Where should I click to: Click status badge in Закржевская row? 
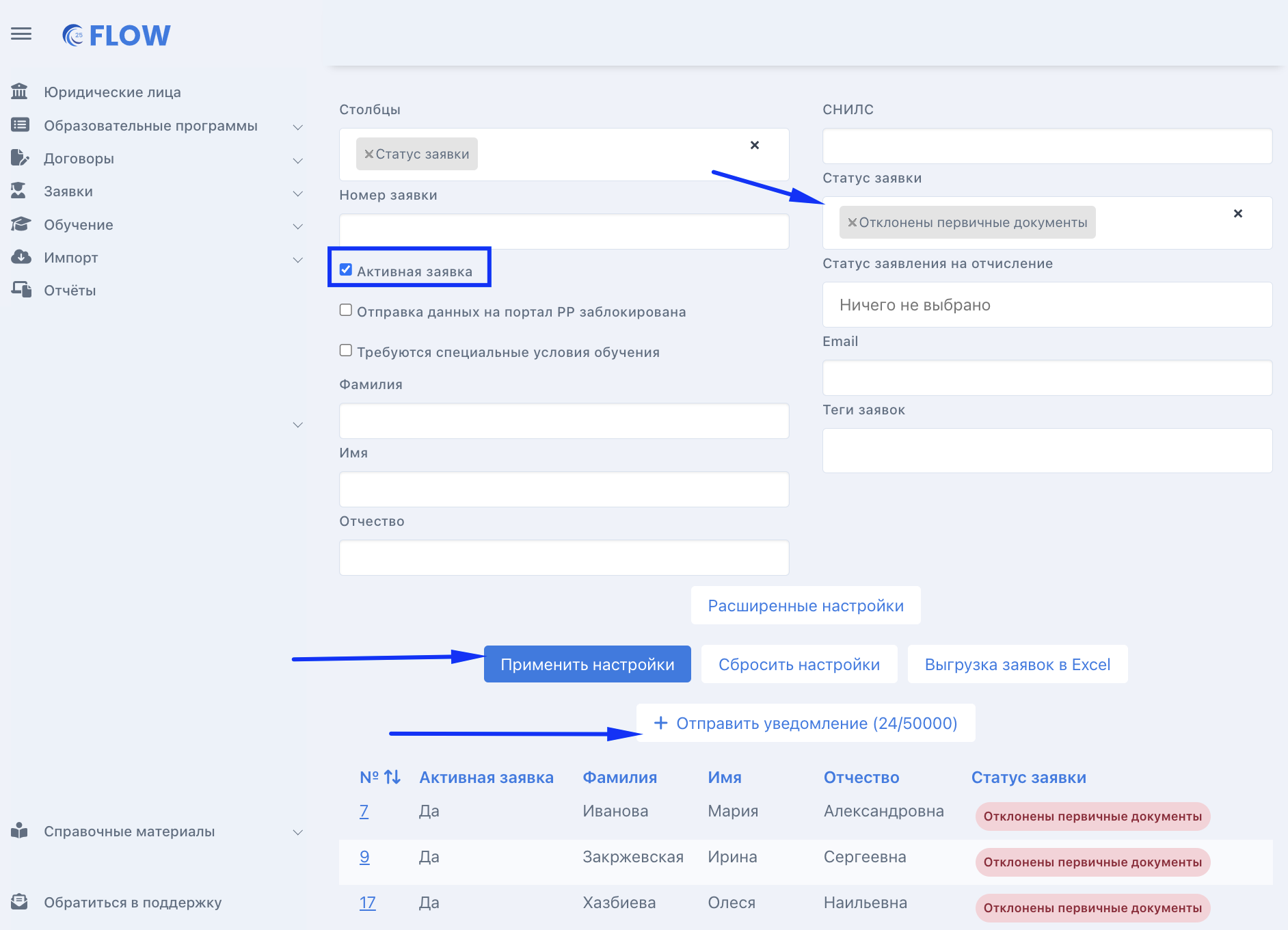[x=1092, y=862]
